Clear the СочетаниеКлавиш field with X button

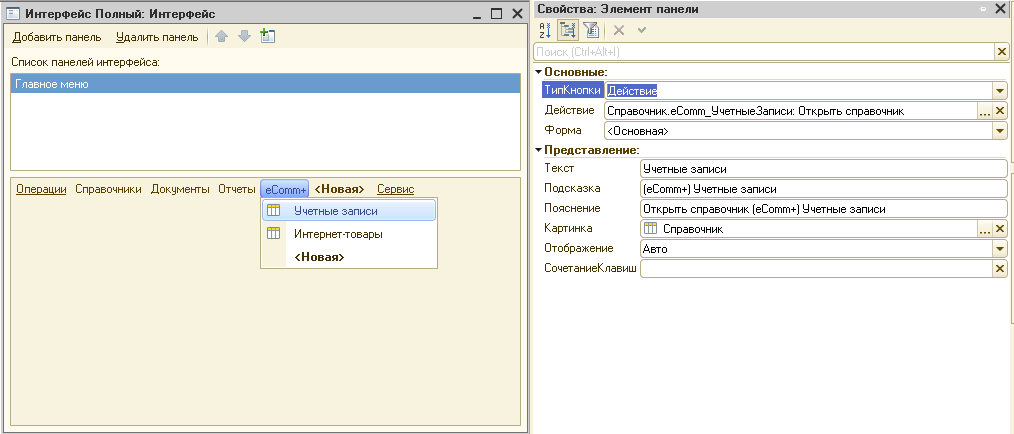tap(1000, 269)
